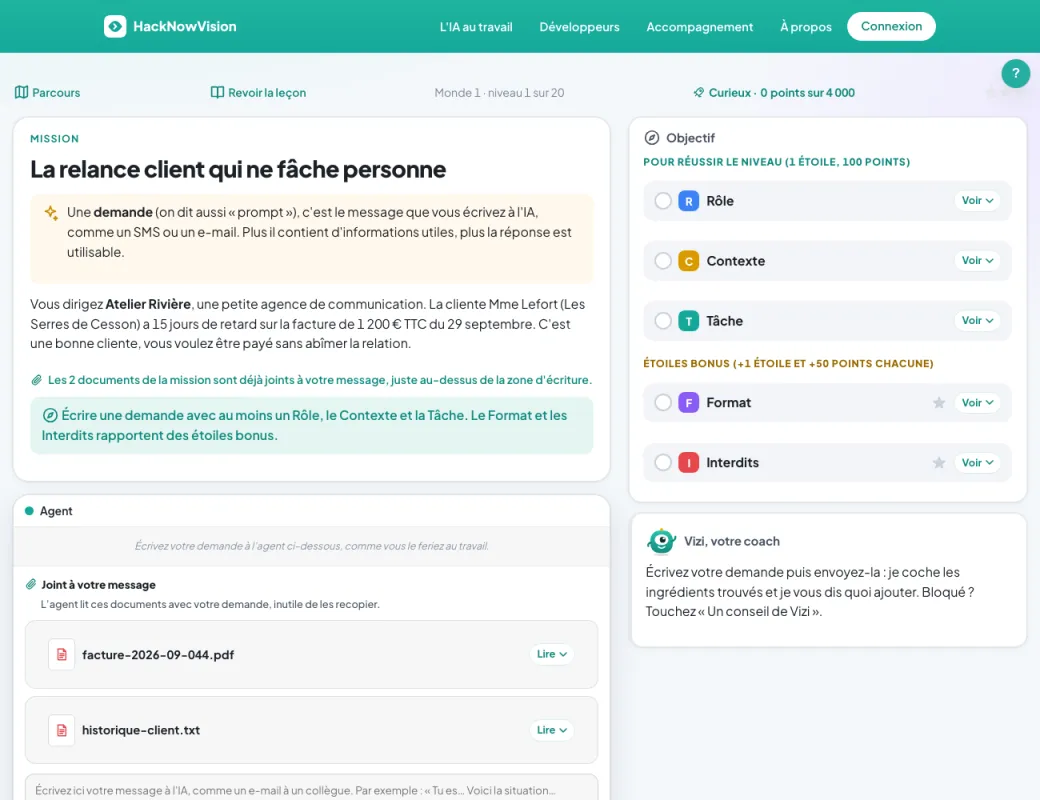This screenshot has height=800, width=1040.
Task: Open the Parcours link
Action: click(x=48, y=93)
